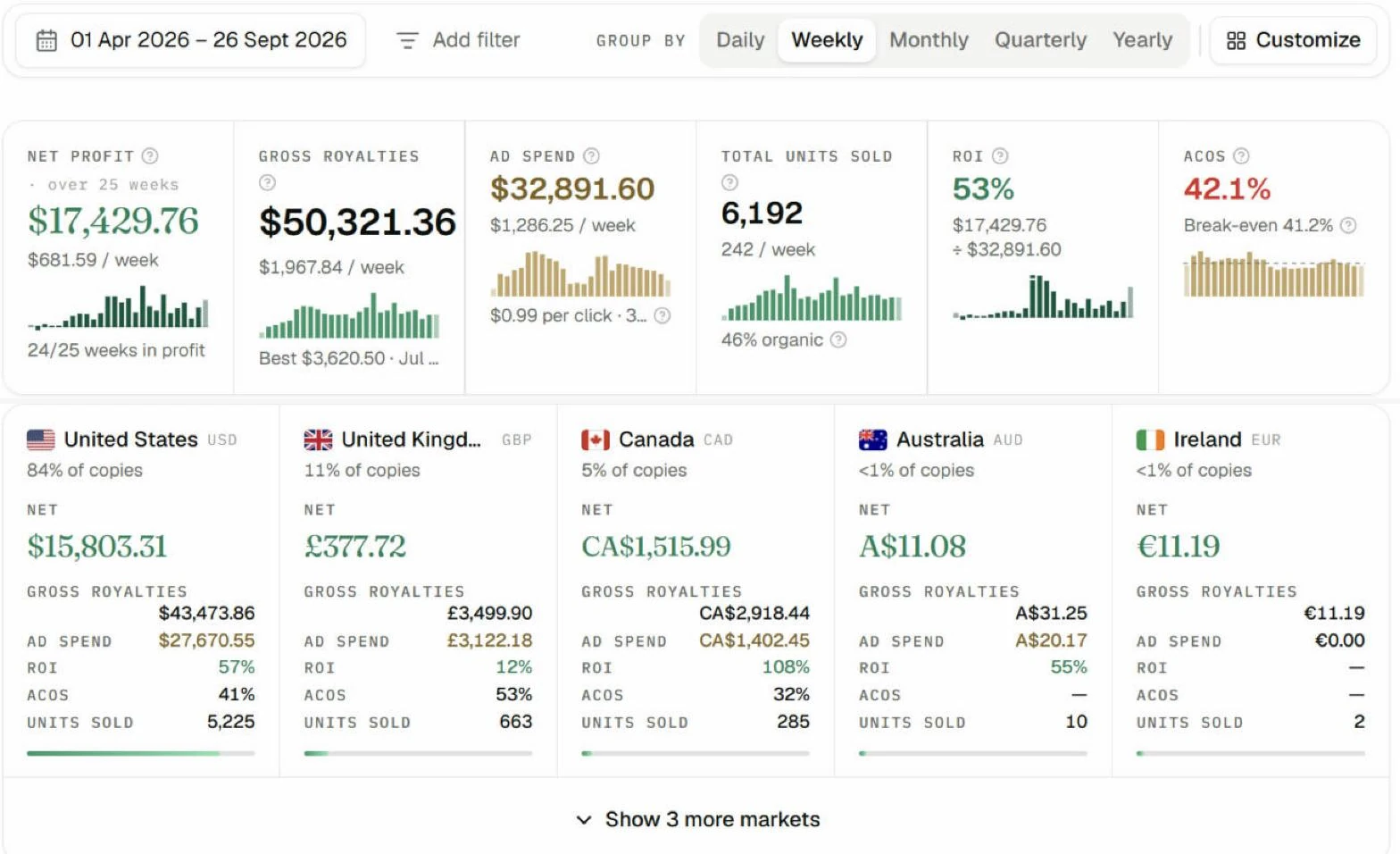Click the Add filter lines icon
This screenshot has width=1400, height=854.
[x=407, y=40]
